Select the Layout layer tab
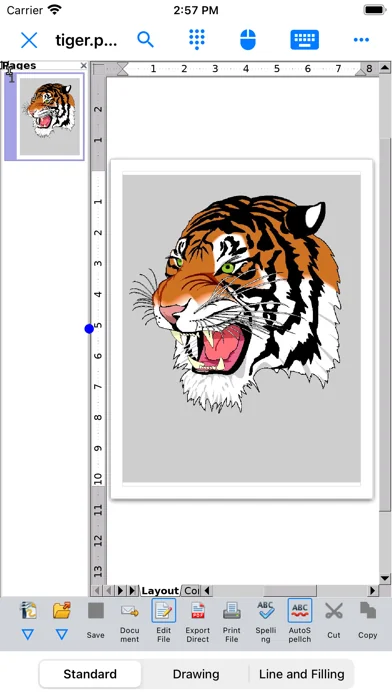This screenshot has height=696, width=392. (x=160, y=590)
